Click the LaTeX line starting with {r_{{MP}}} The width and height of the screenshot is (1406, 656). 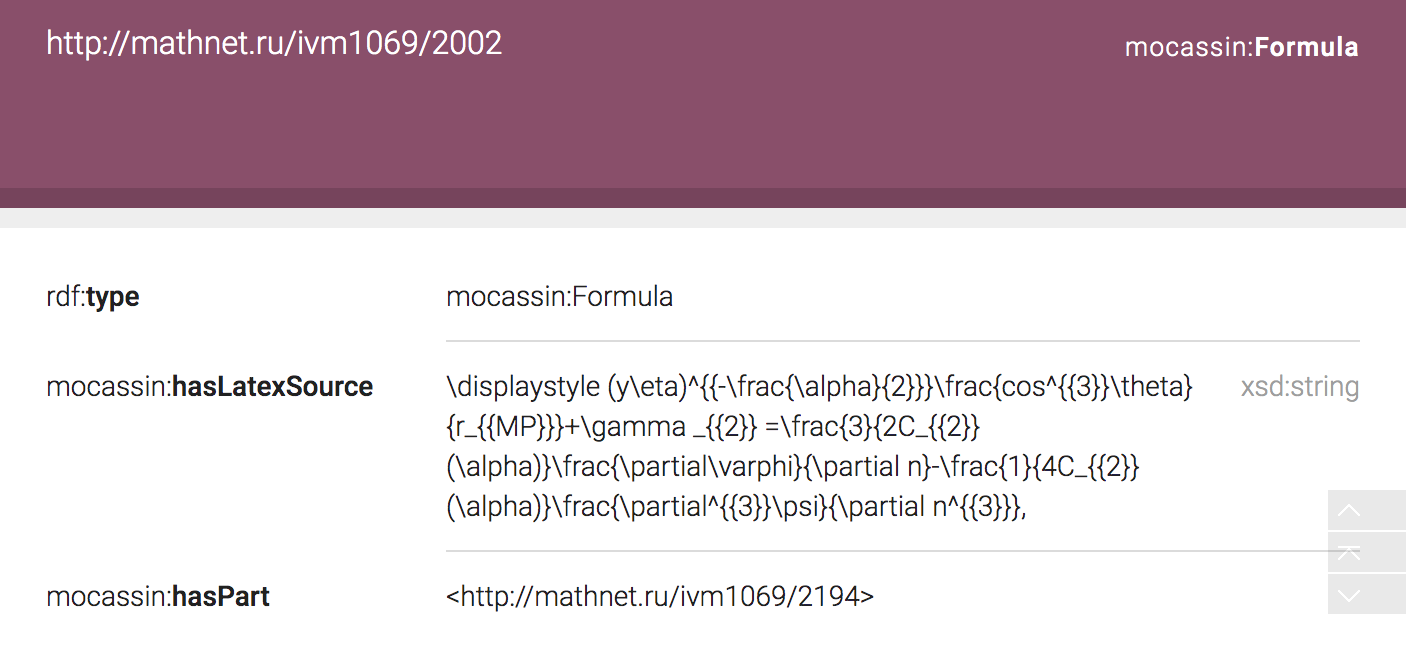713,427
